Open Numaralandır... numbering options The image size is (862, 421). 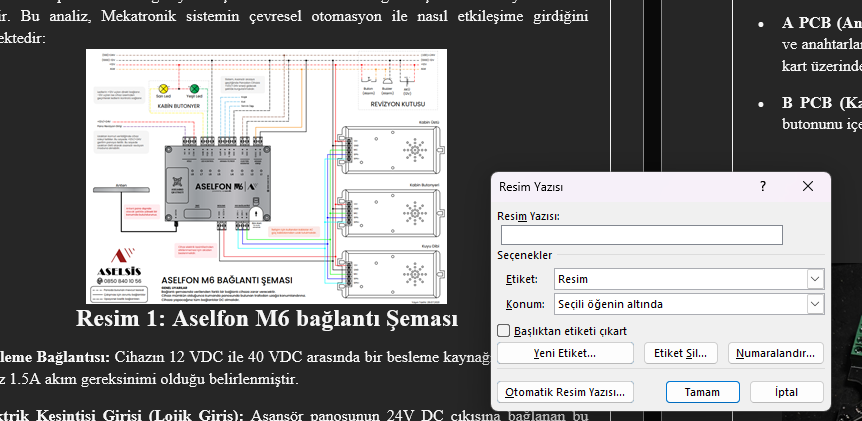(x=776, y=353)
